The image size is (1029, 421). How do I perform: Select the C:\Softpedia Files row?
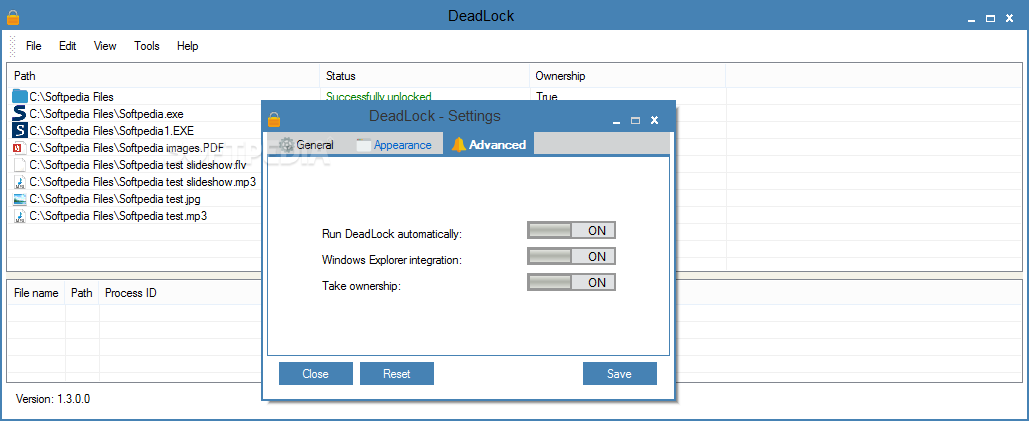72,97
